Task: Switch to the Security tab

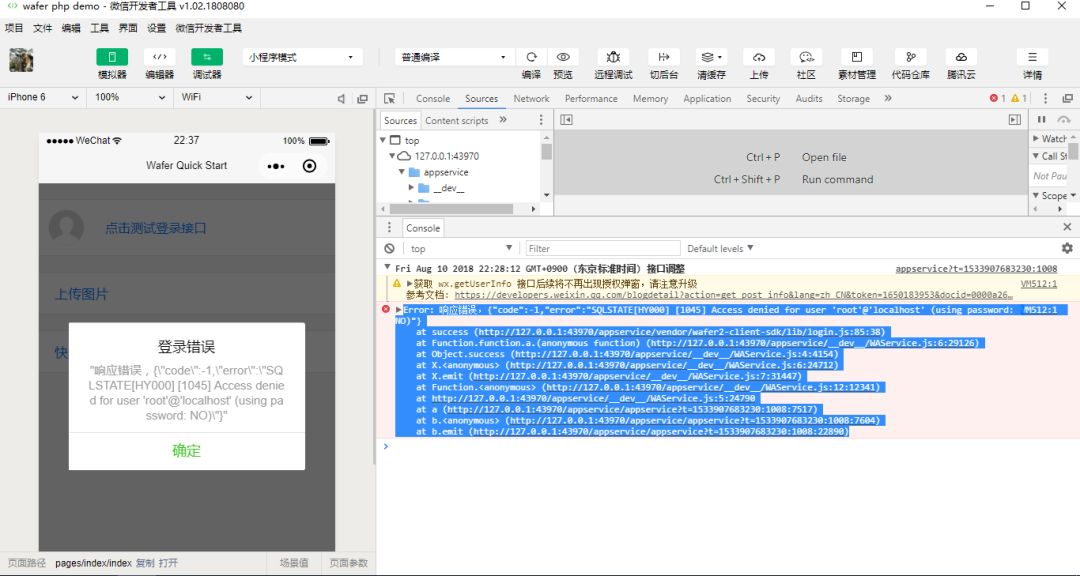Action: (763, 99)
